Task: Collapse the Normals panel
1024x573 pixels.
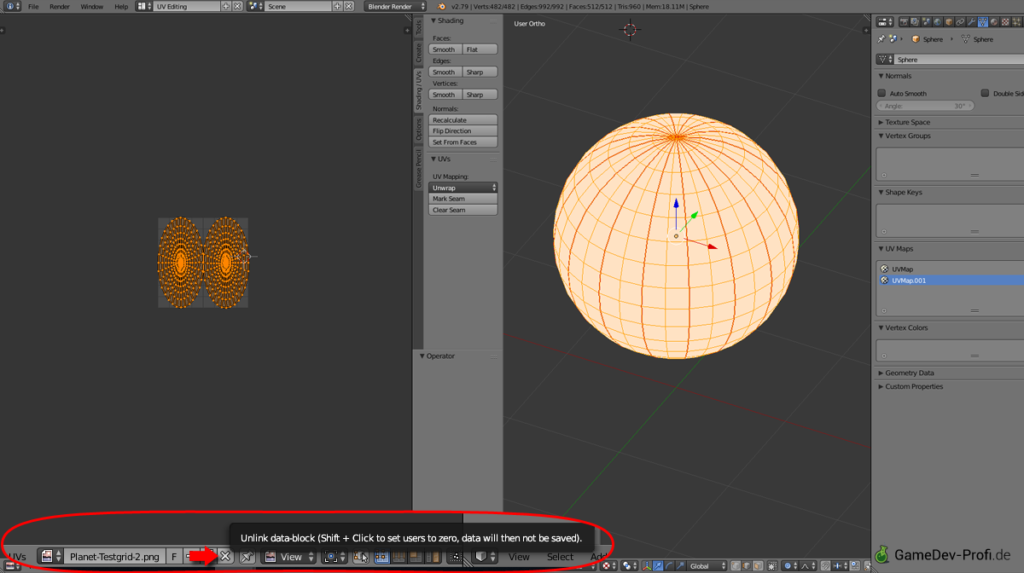Action: pyautogui.click(x=895, y=76)
